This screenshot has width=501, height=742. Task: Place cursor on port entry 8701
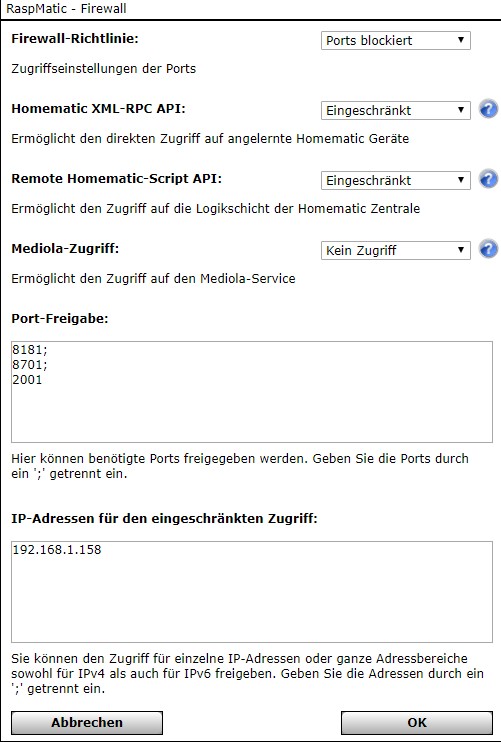tap(30, 365)
